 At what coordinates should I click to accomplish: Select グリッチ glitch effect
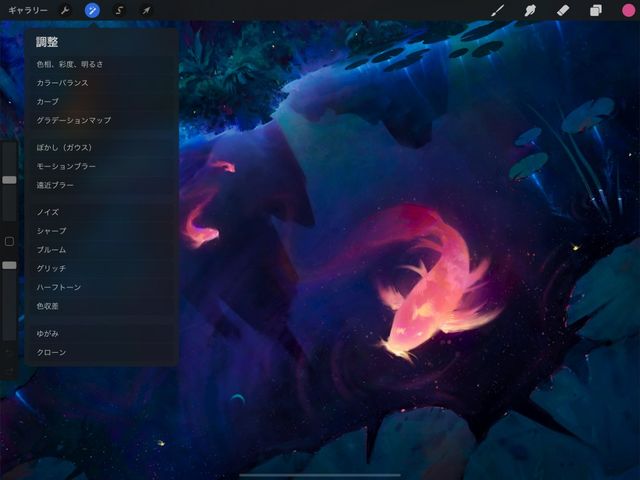pos(102,268)
